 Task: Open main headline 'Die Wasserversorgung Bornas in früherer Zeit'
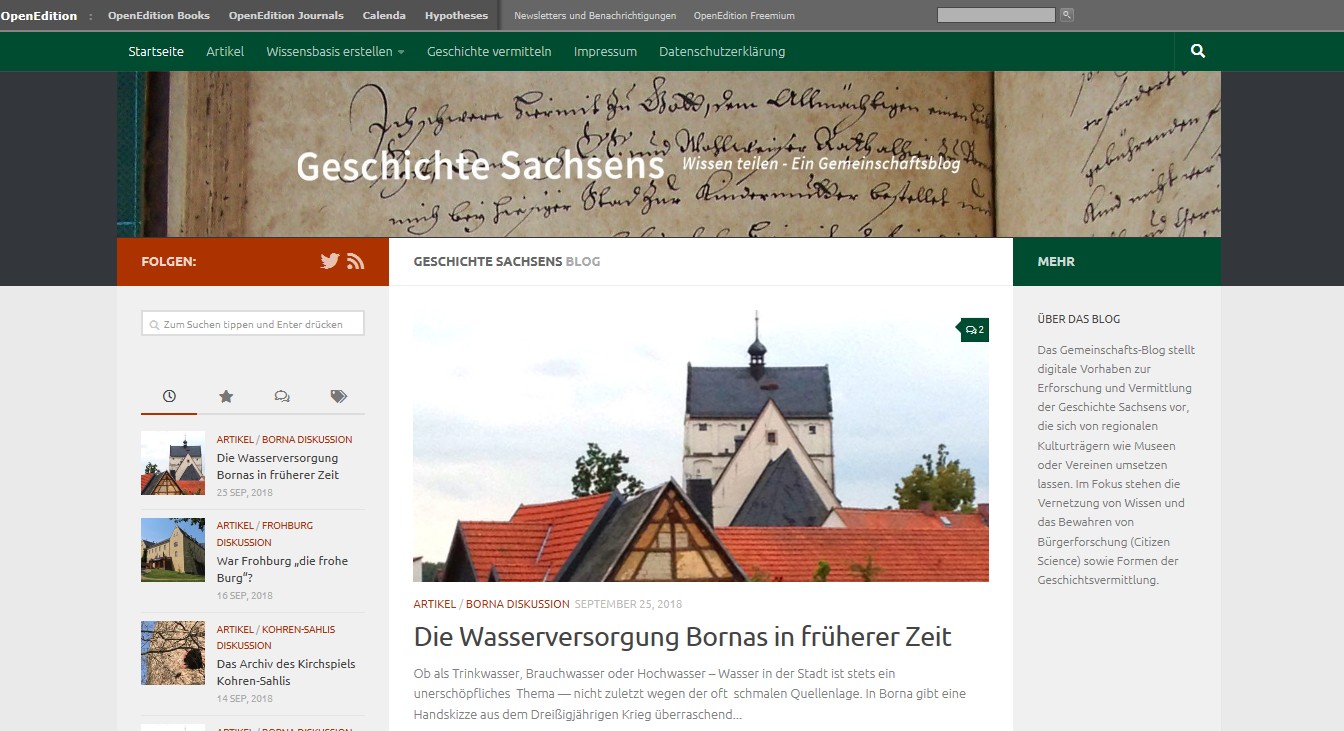click(x=683, y=637)
